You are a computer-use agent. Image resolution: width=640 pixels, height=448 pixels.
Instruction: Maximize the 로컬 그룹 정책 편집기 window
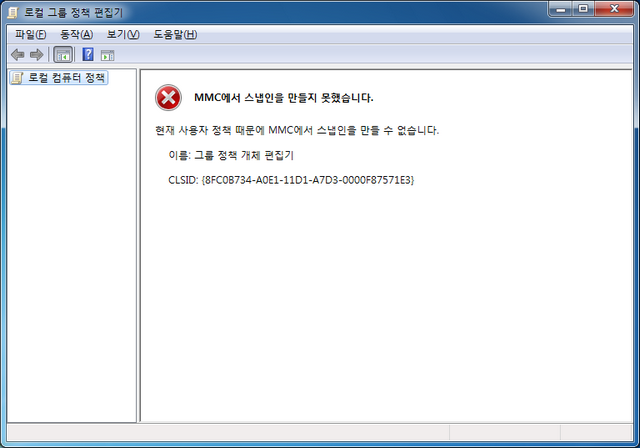click(x=583, y=9)
